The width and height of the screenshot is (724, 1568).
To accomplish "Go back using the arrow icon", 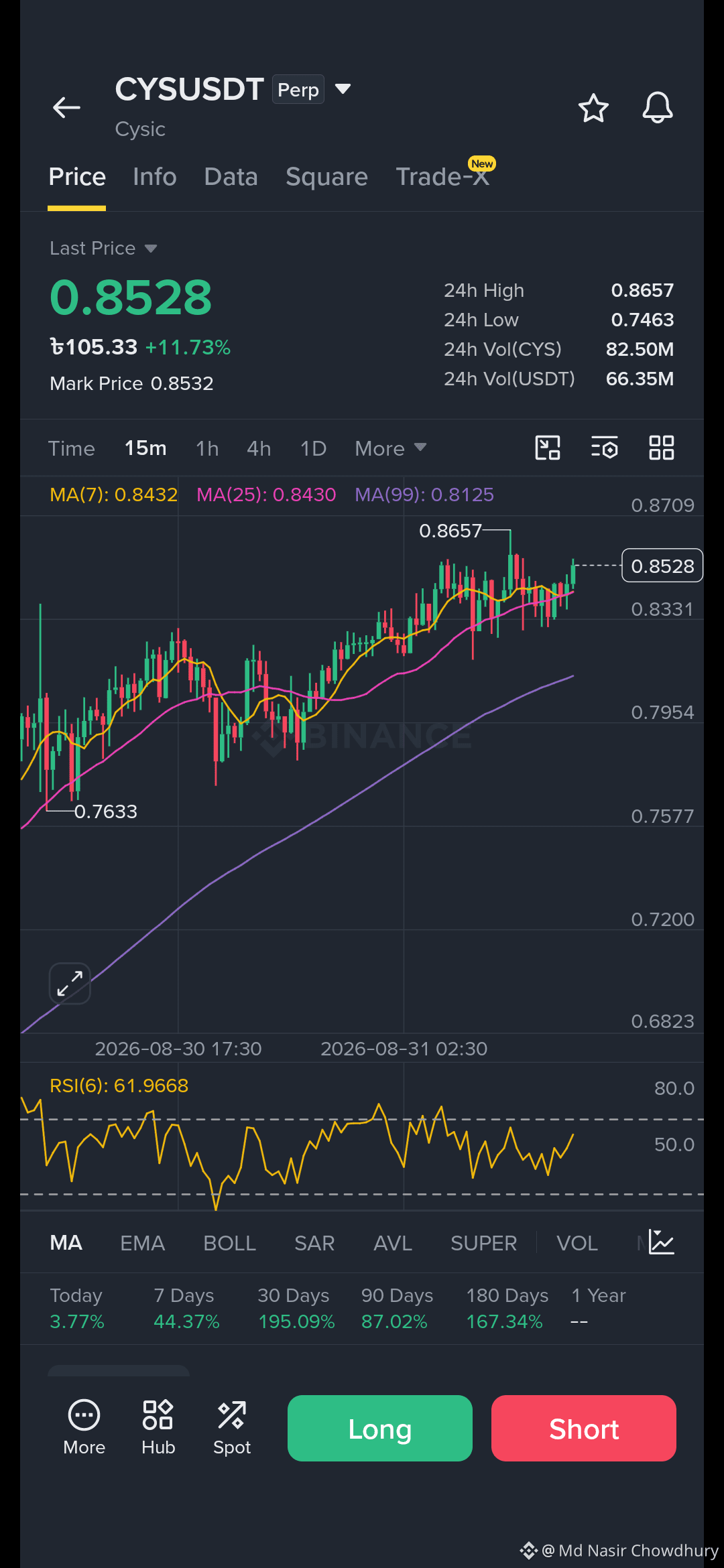I will [x=66, y=107].
